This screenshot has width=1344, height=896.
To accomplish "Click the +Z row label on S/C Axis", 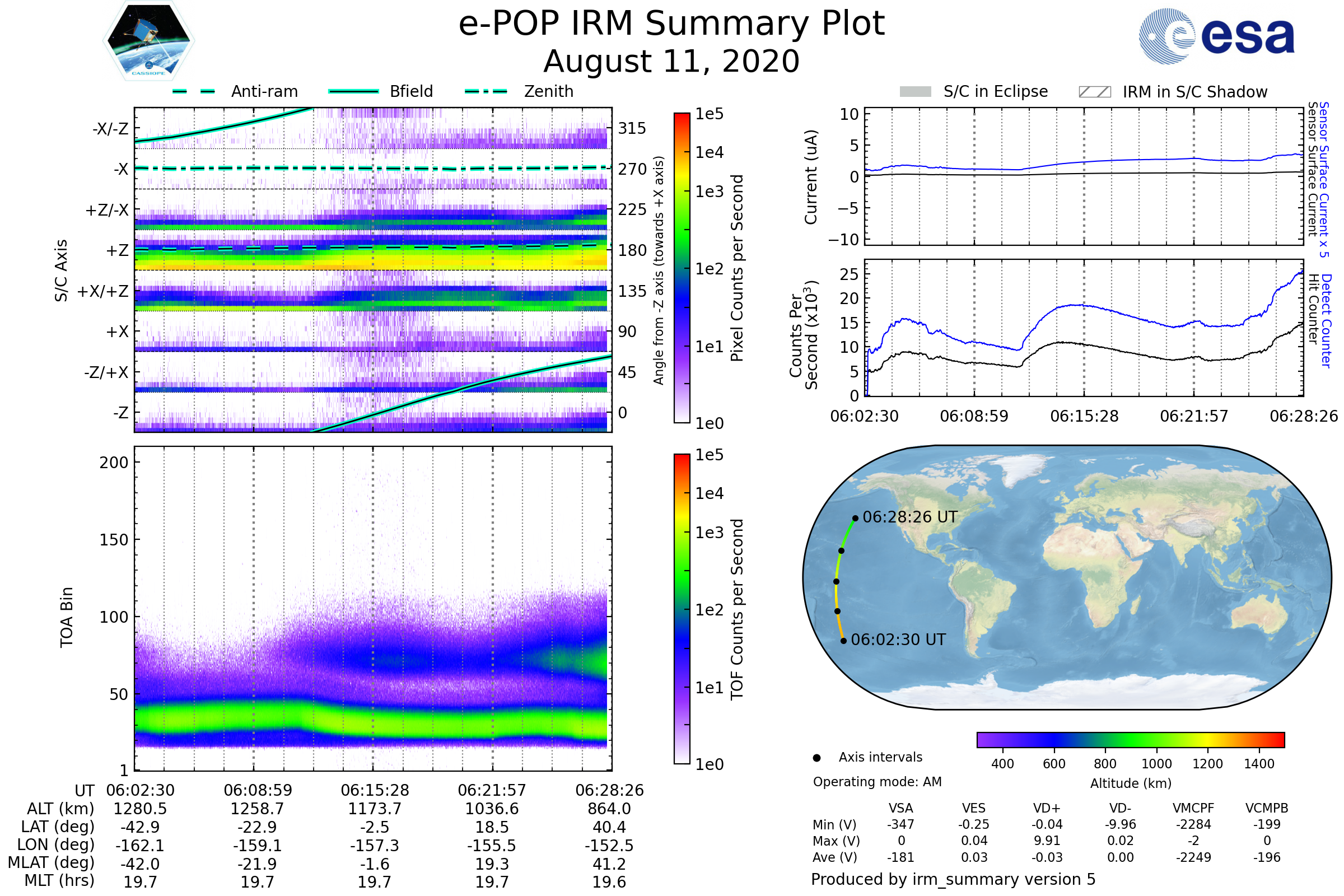I will click(x=117, y=250).
